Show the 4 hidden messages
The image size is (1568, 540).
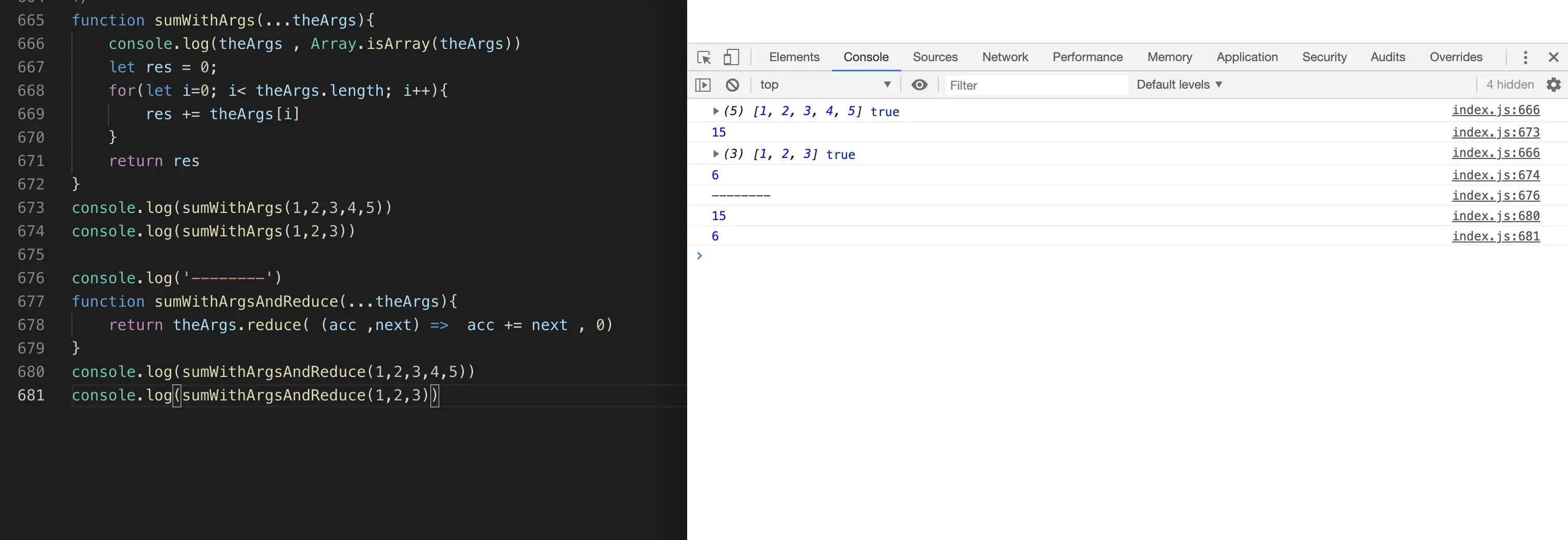point(1509,84)
